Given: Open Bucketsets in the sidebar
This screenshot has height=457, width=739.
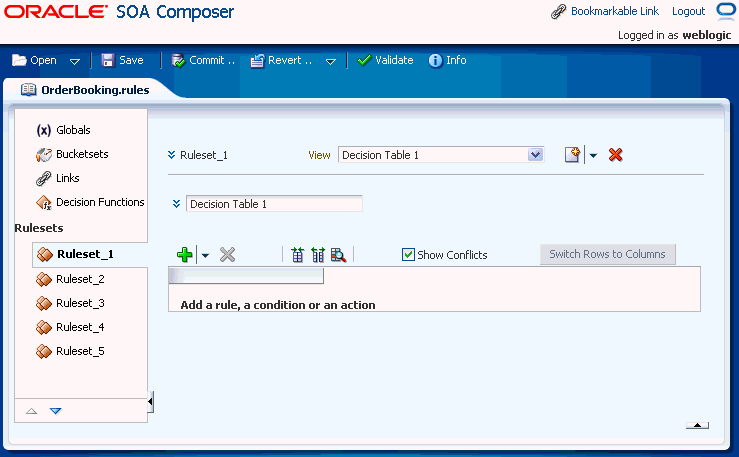Looking at the screenshot, I should [72, 154].
